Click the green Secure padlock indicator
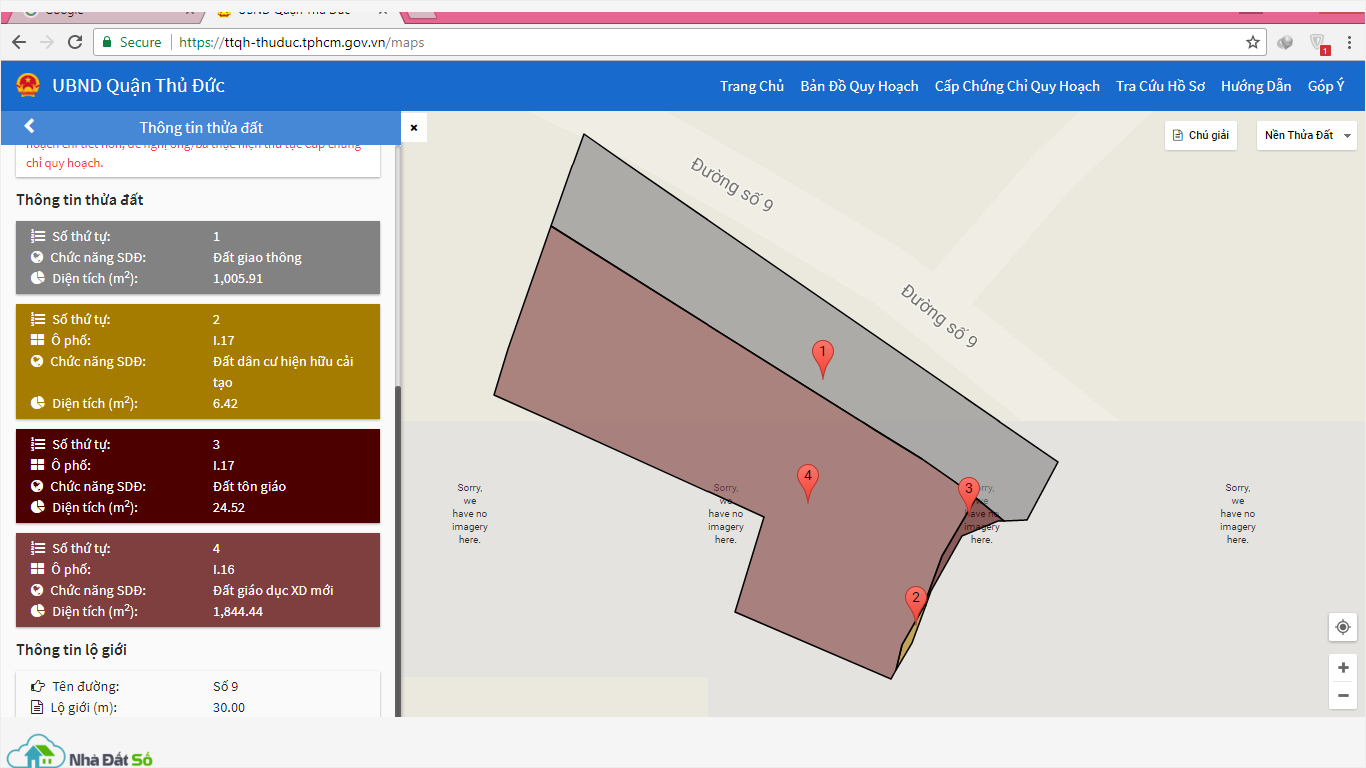The width and height of the screenshot is (1366, 768). pyautogui.click(x=131, y=42)
